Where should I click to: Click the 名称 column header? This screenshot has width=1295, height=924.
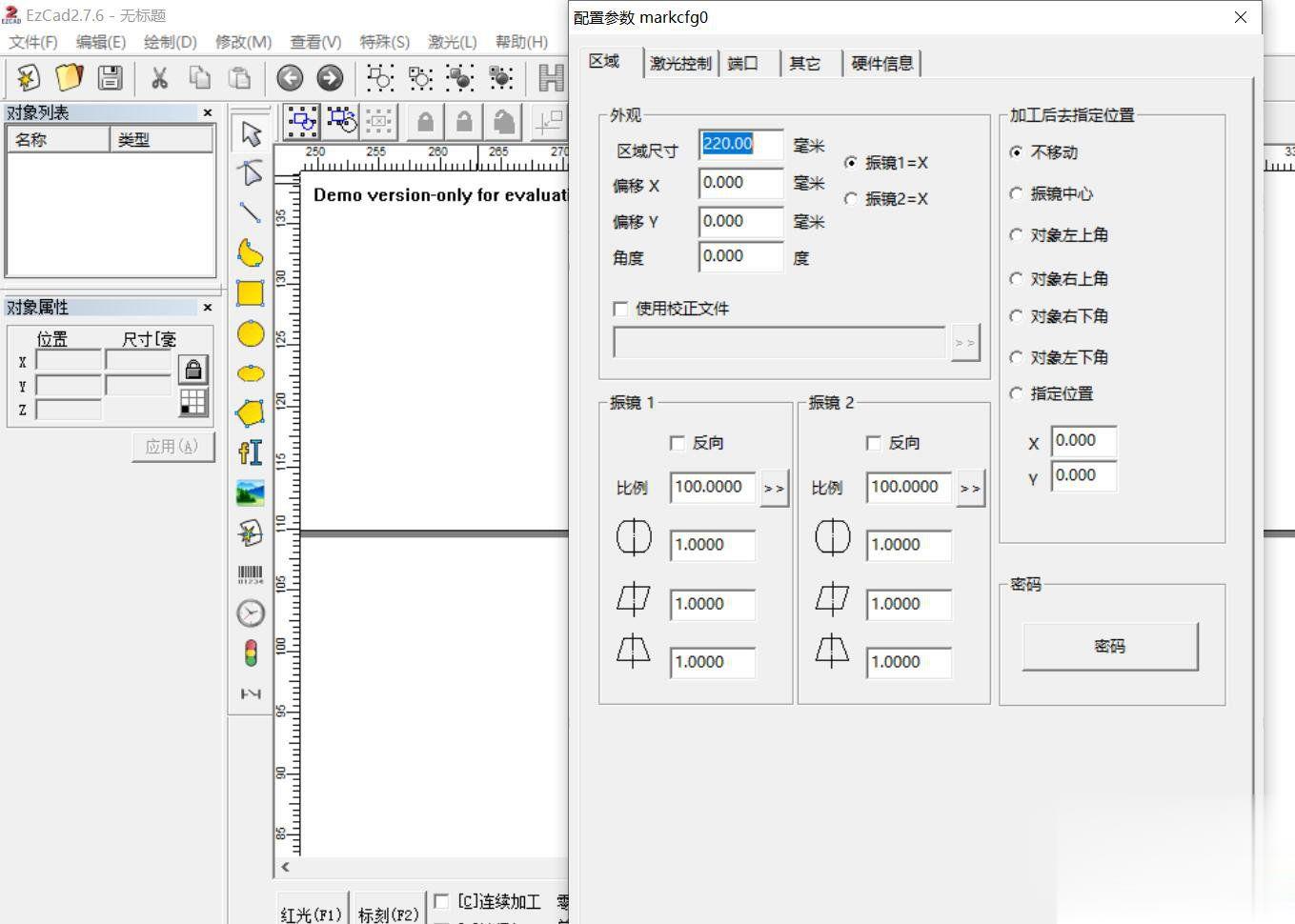coord(59,139)
